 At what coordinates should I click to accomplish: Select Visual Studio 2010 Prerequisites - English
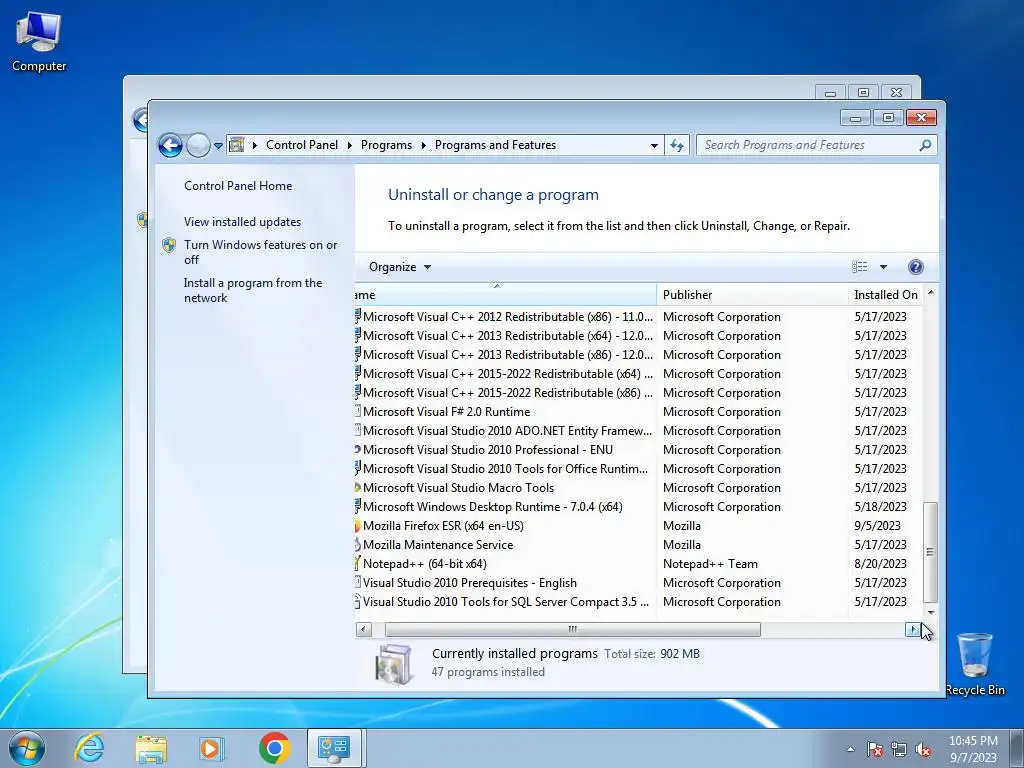(639, 583)
